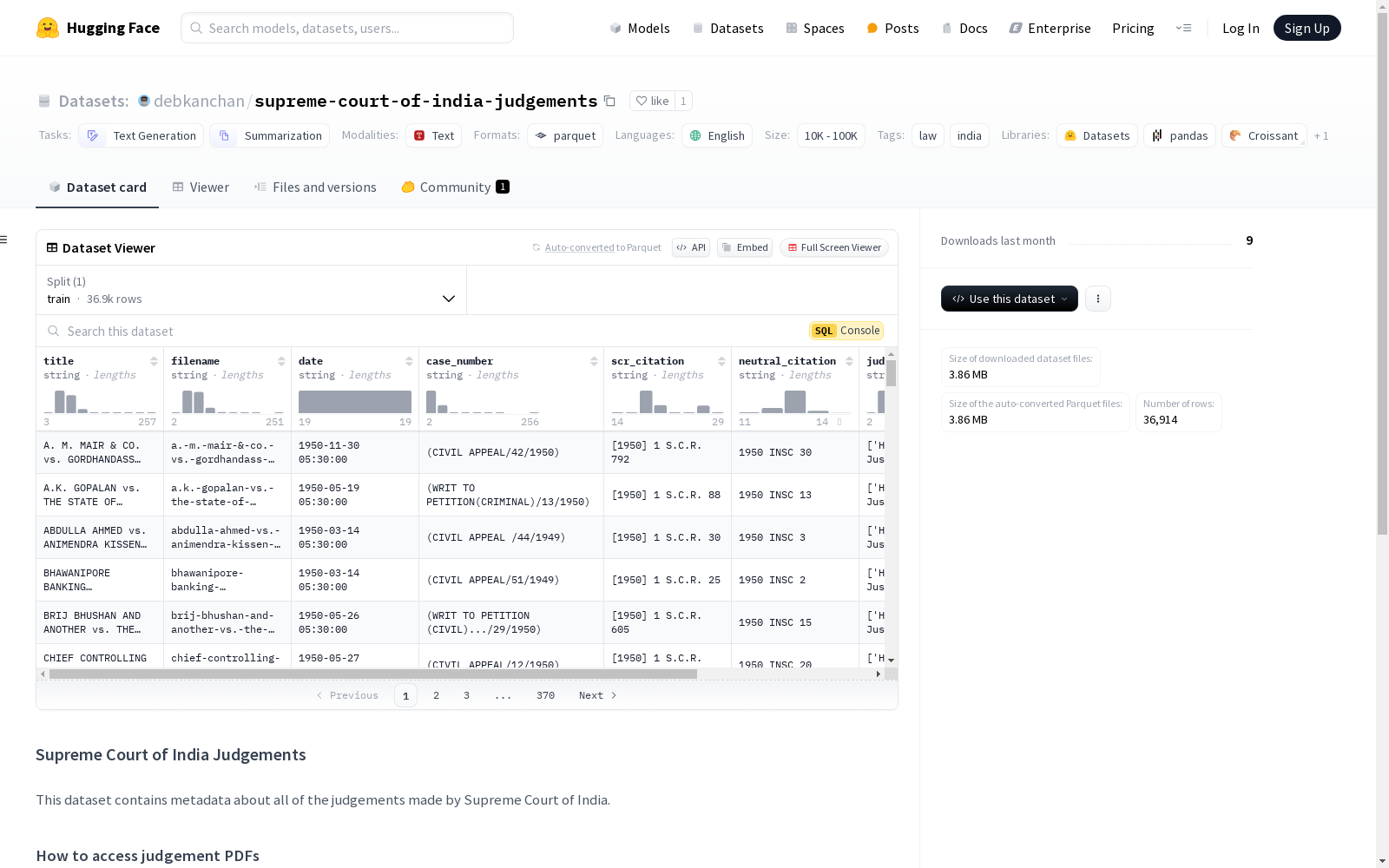Open the Text Generation task tag
1389x868 pixels.
tap(142, 135)
